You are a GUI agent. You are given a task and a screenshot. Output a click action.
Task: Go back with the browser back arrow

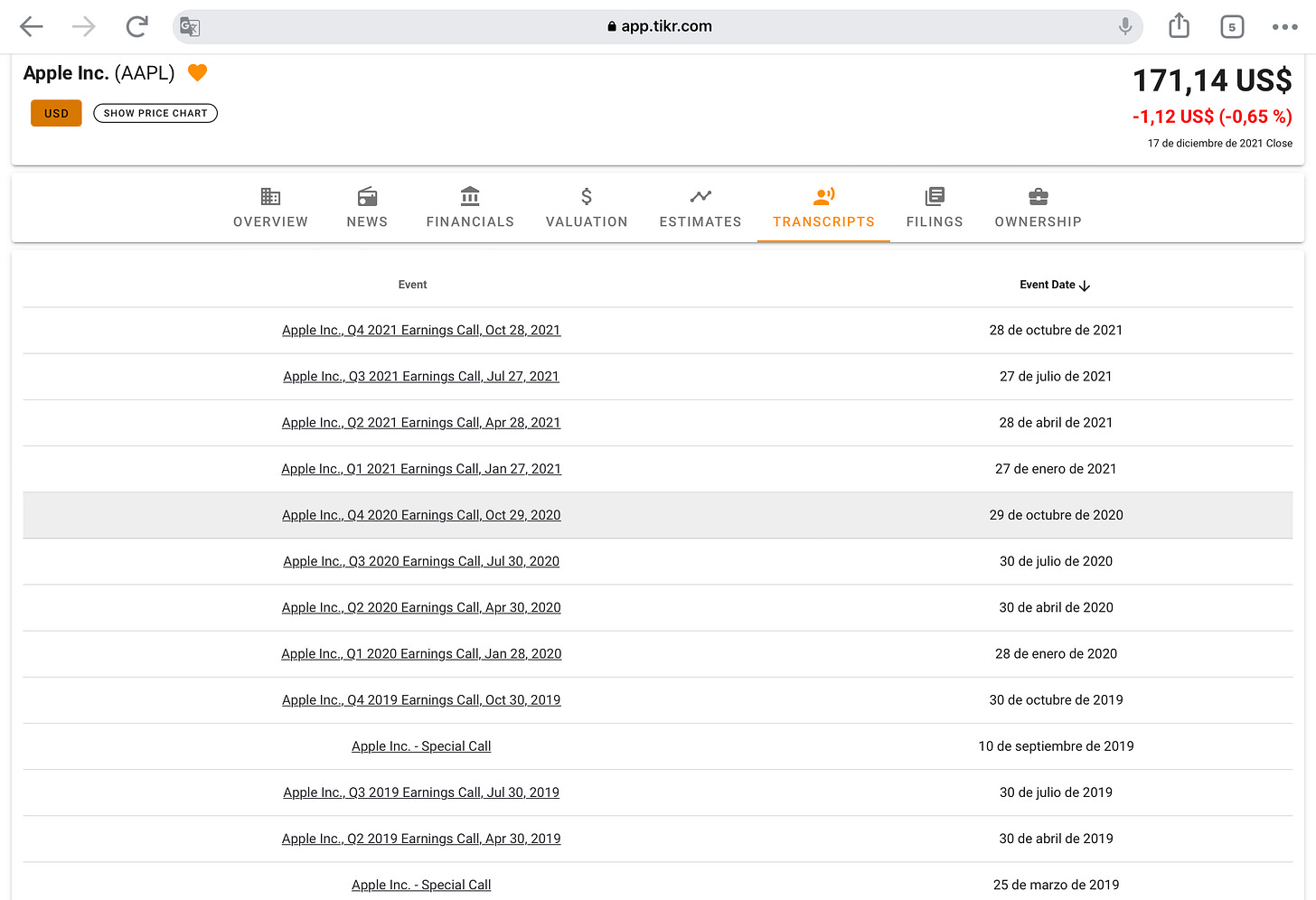pyautogui.click(x=32, y=27)
